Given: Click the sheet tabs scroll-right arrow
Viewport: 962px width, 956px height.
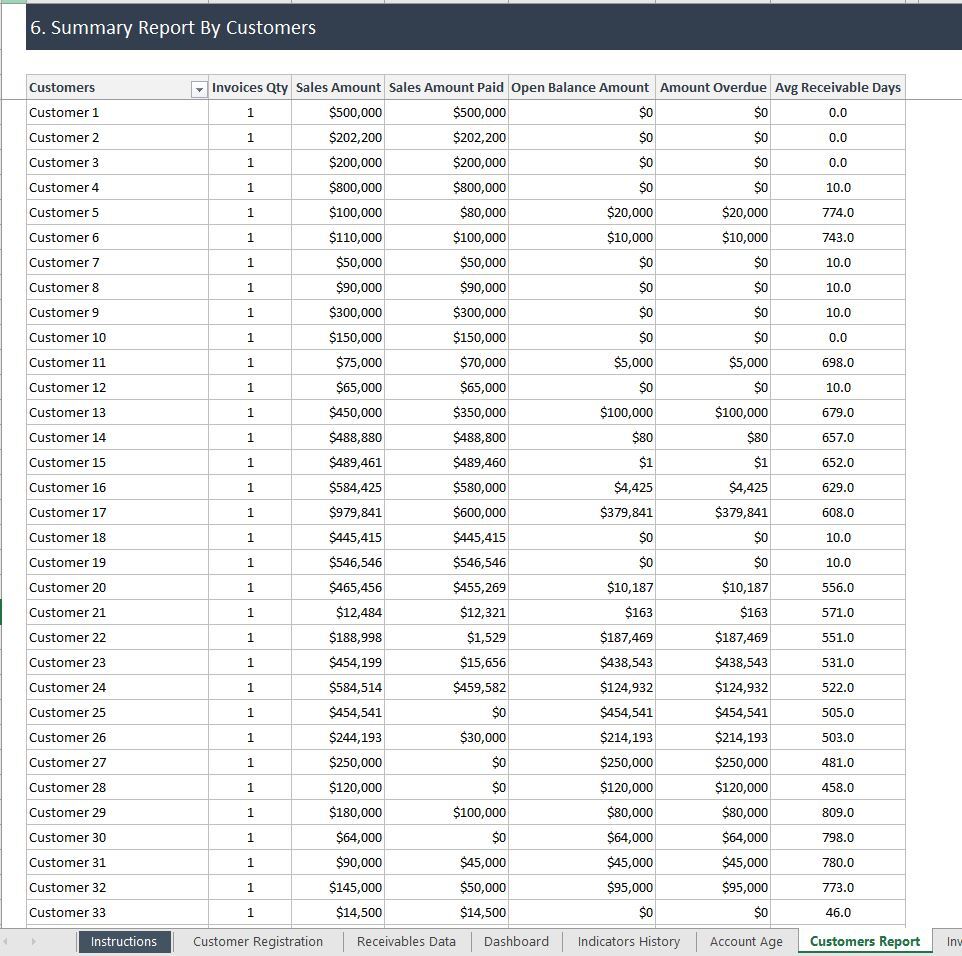Looking at the screenshot, I should (x=33, y=941).
